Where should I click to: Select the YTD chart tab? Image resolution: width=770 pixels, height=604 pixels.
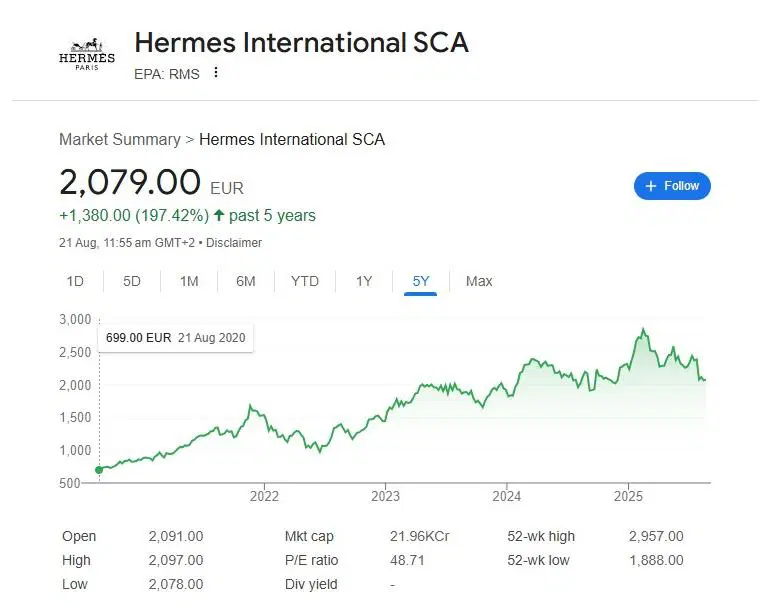click(305, 281)
